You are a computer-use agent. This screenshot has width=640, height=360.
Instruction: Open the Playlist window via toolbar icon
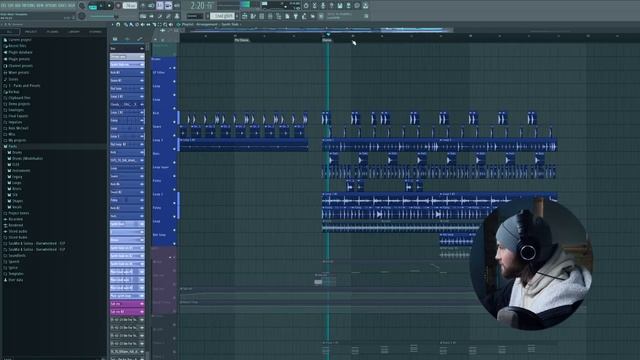[244, 16]
